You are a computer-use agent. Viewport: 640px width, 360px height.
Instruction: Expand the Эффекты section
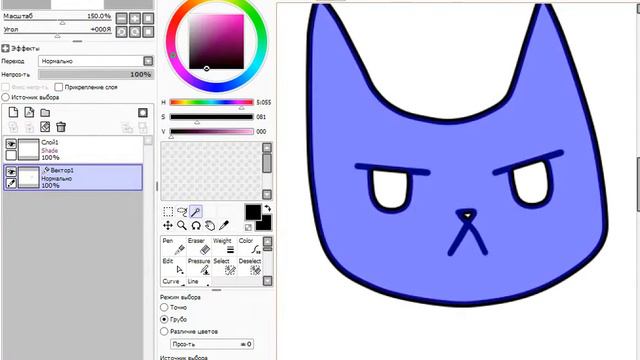(x=5, y=48)
